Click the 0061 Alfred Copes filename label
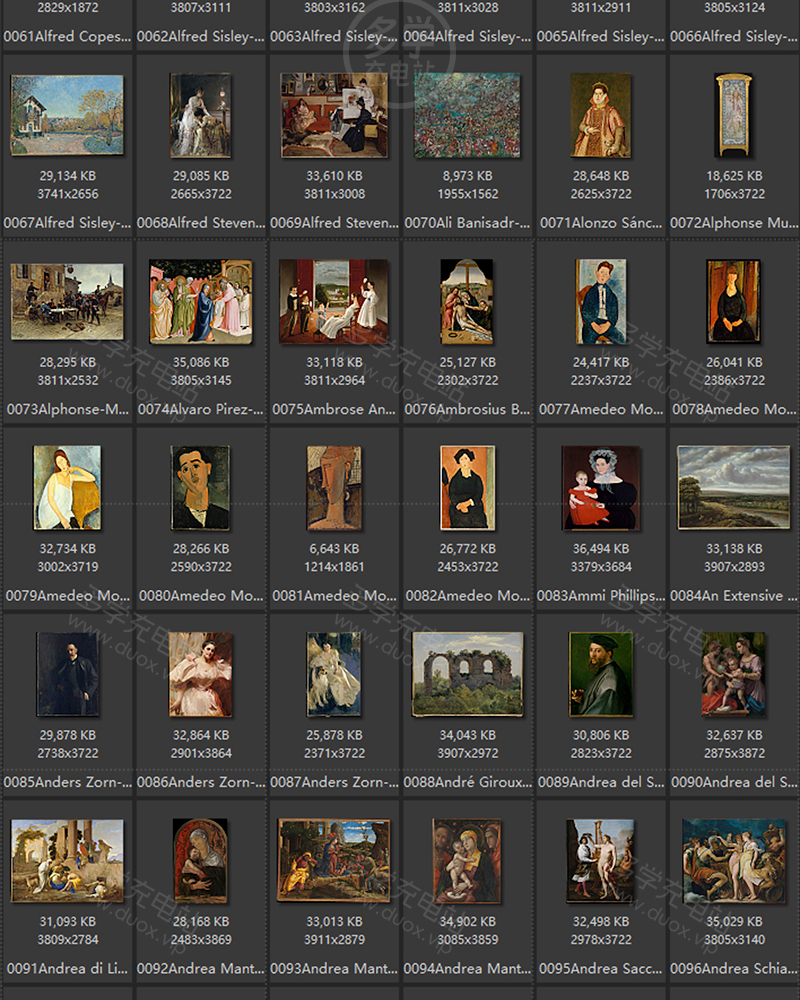800x1000 pixels. [67, 36]
